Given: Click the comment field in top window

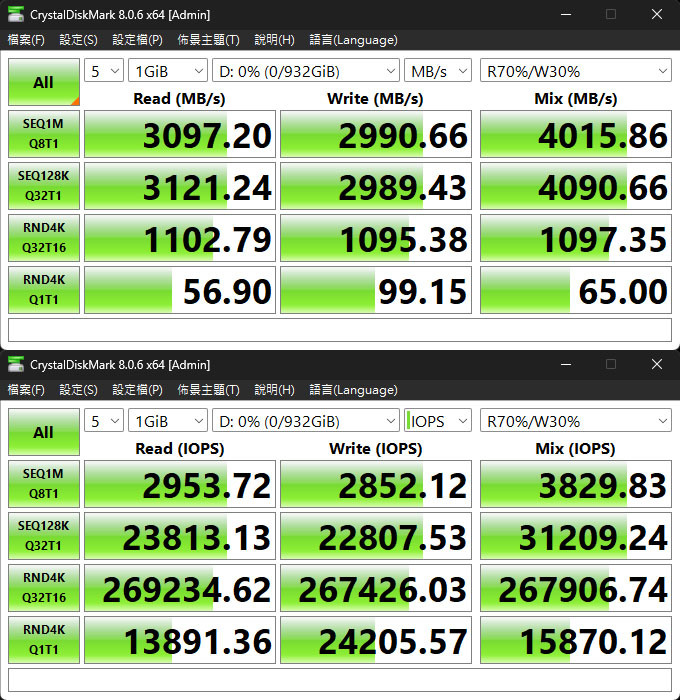Looking at the screenshot, I should 340,330.
